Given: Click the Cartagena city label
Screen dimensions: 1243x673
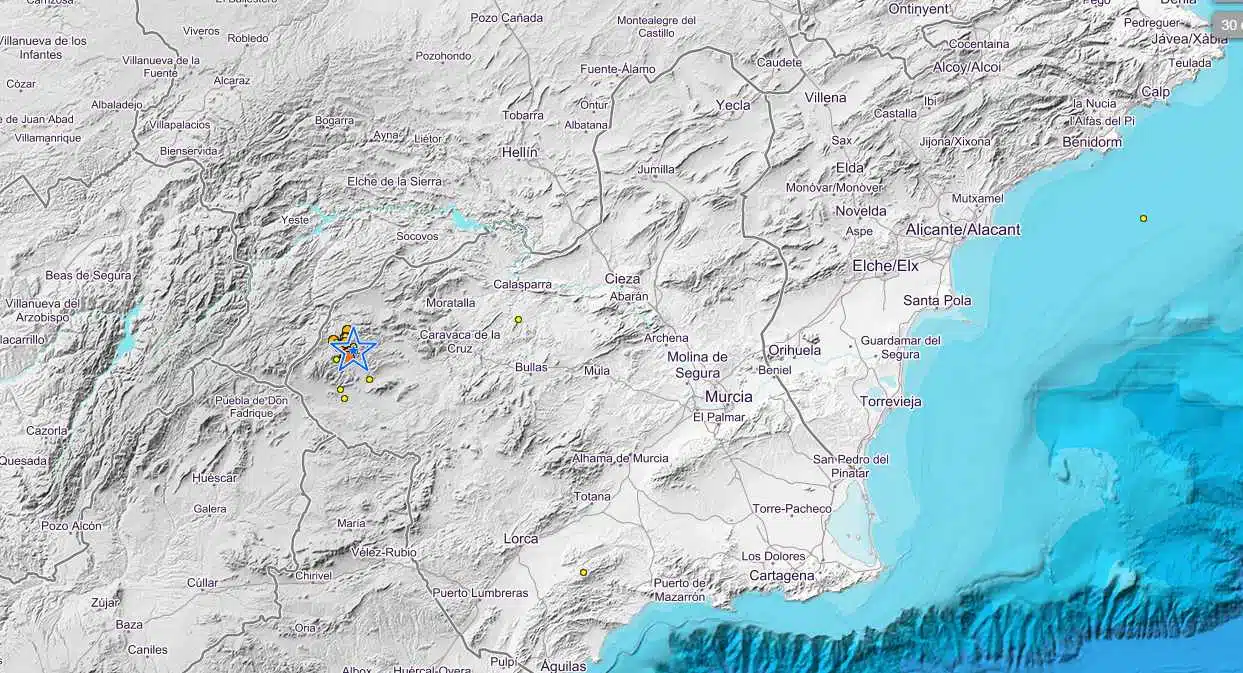Looking at the screenshot, I should coord(784,576).
